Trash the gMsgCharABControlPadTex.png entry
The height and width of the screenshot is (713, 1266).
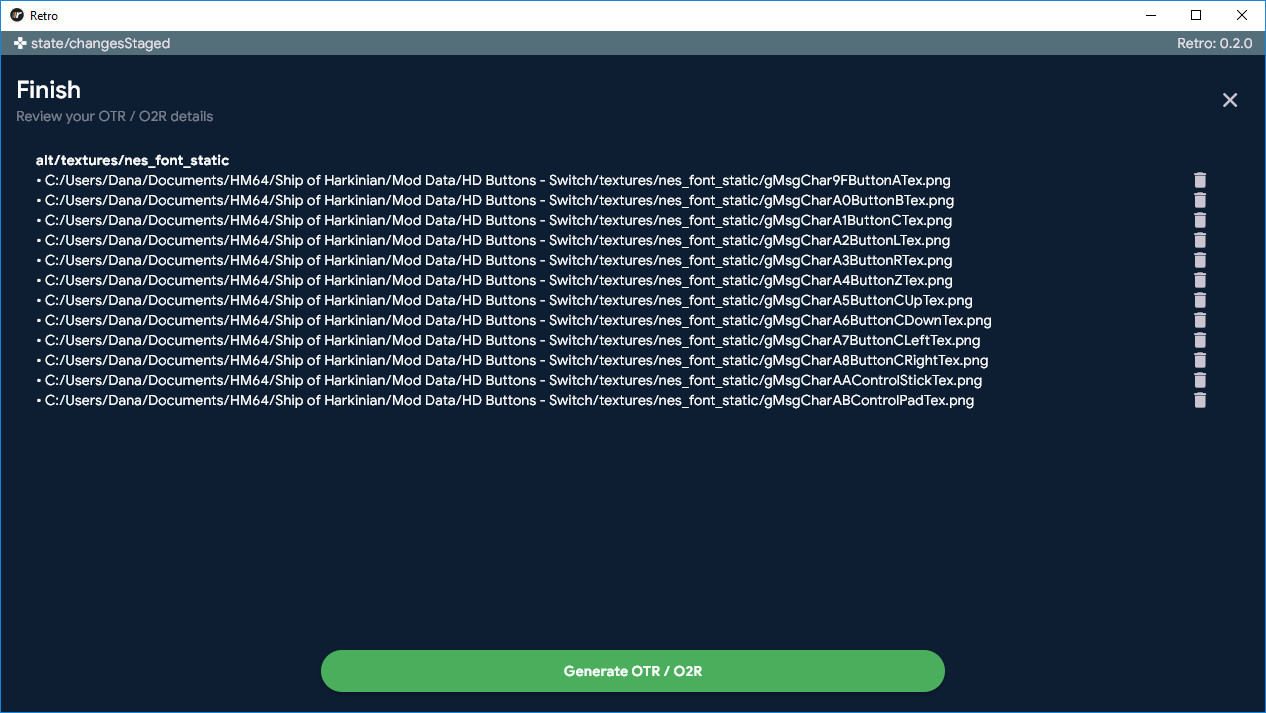(1200, 400)
